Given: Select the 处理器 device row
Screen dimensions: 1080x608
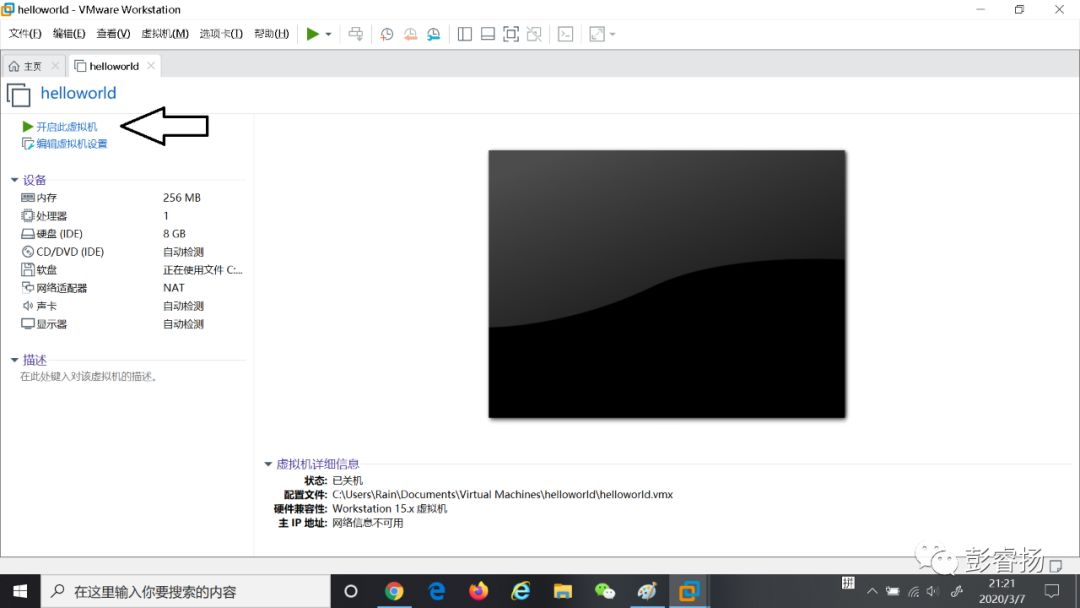Looking at the screenshot, I should point(132,216).
